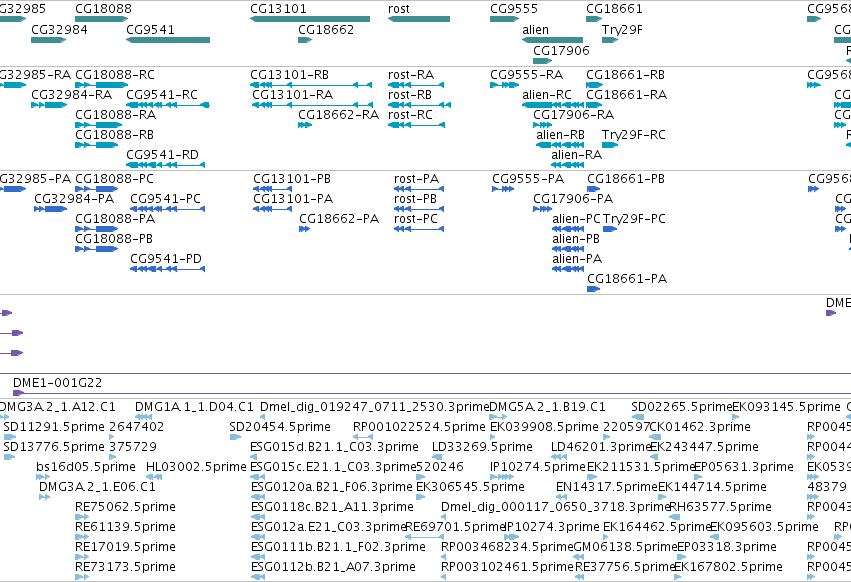Screen dimensions: 851x582
Task: Click protein alien-PB
Action: (576, 239)
